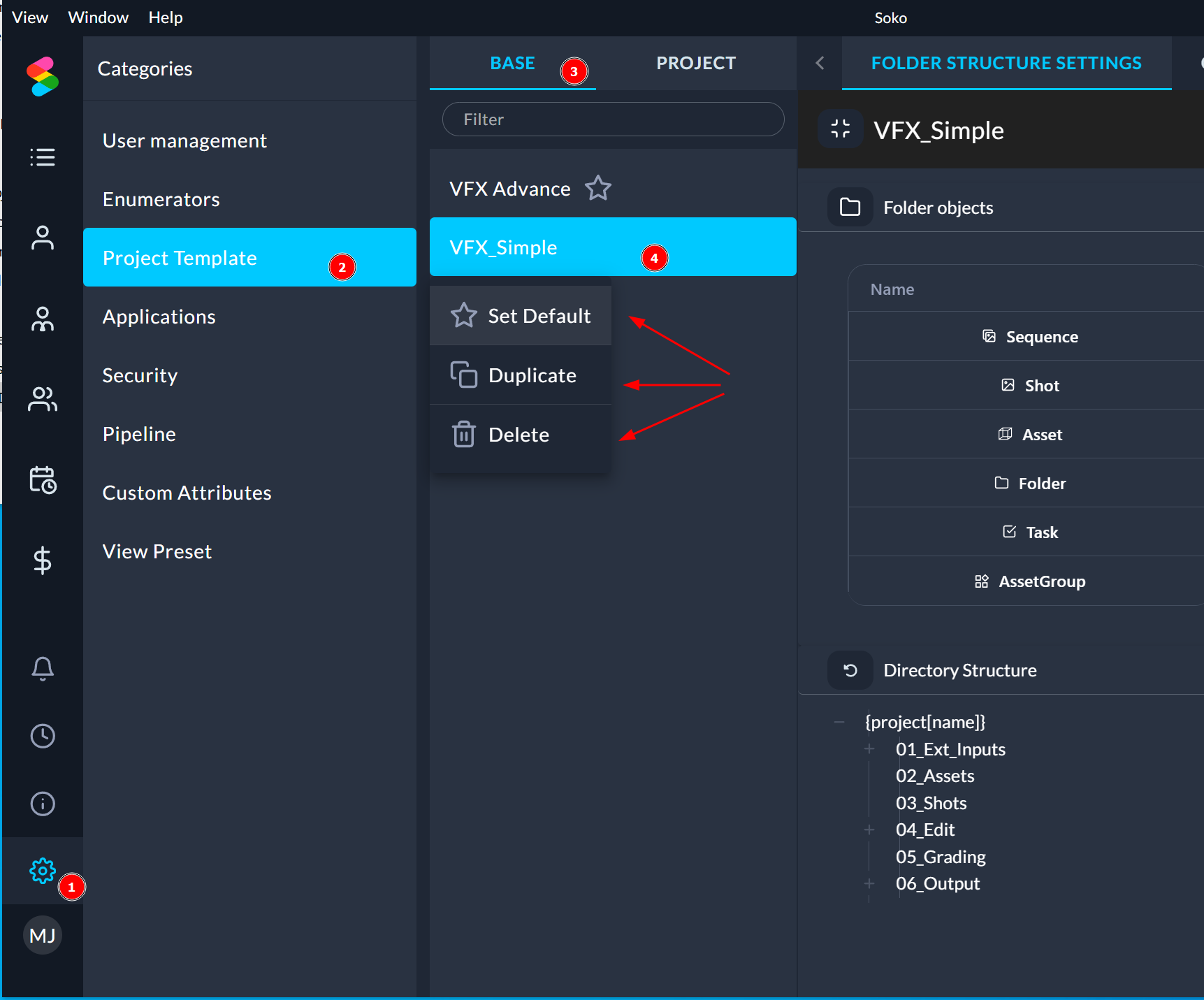Viewport: 1204px width, 1000px height.
Task: Expand the 01_Ext_Inputs folder node
Action: (x=869, y=749)
